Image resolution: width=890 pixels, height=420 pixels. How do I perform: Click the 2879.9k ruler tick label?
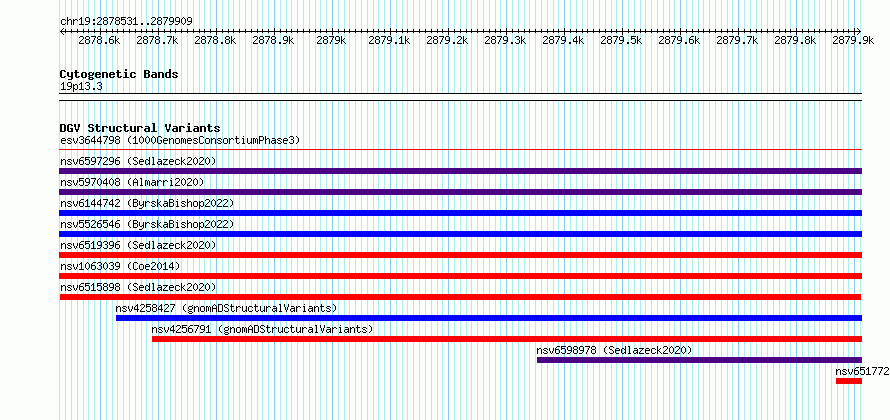pos(853,41)
